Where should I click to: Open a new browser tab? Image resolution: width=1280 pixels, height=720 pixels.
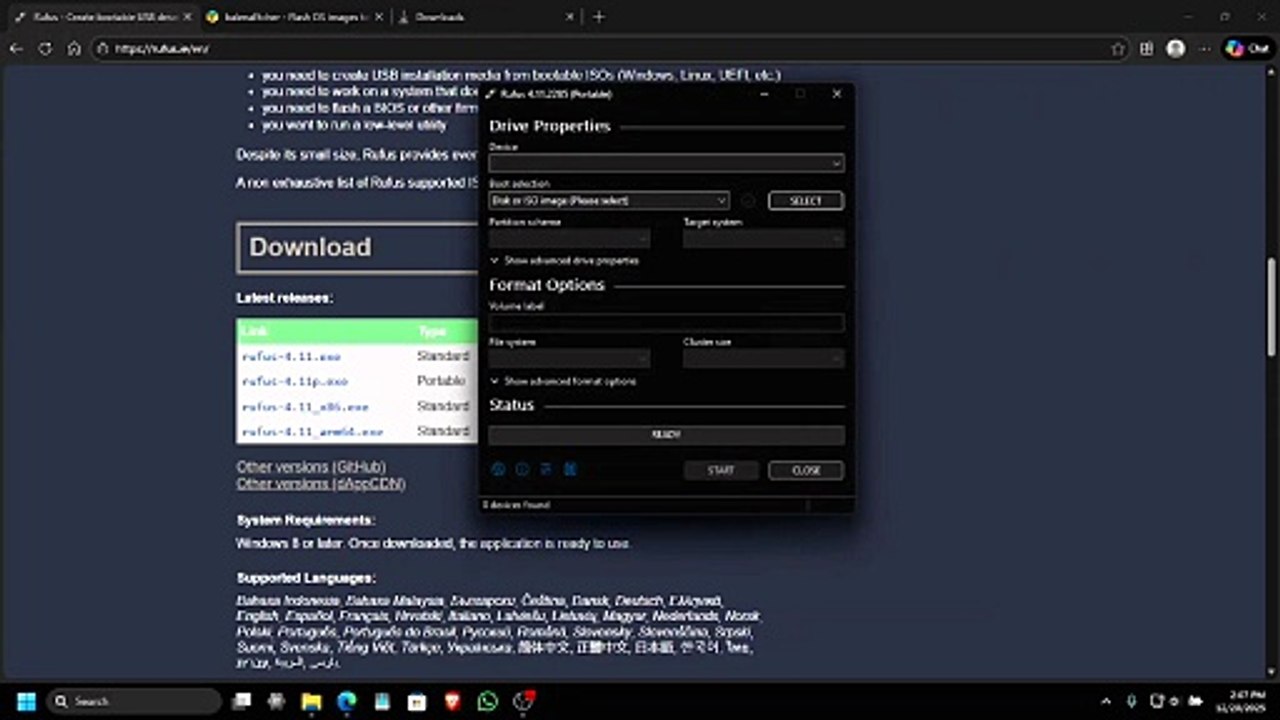(x=599, y=17)
